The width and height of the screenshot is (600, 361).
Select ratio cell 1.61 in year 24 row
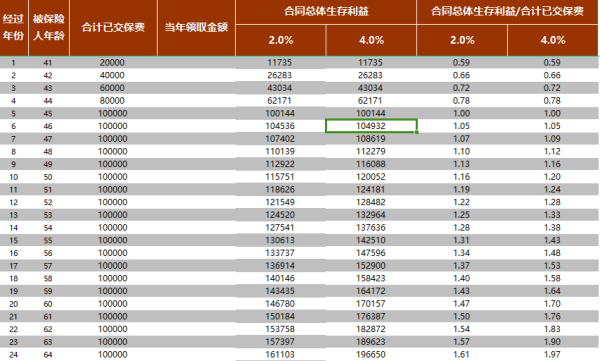pos(461,354)
